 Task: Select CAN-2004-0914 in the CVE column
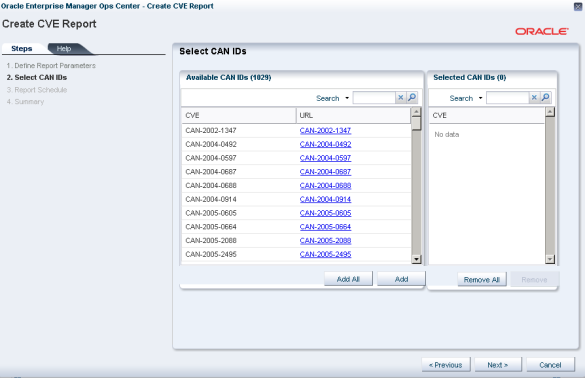(x=211, y=200)
